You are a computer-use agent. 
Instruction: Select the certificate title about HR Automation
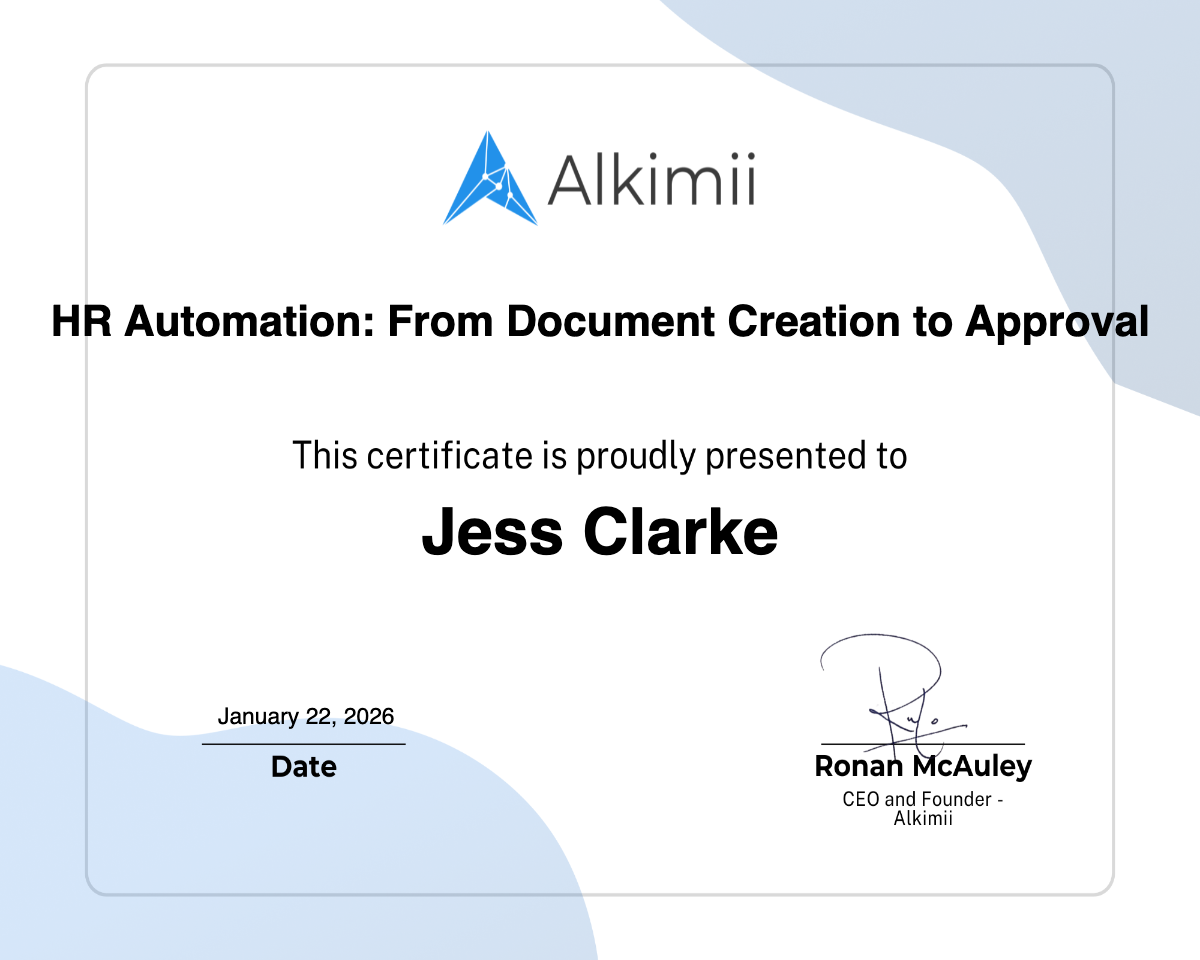600,322
